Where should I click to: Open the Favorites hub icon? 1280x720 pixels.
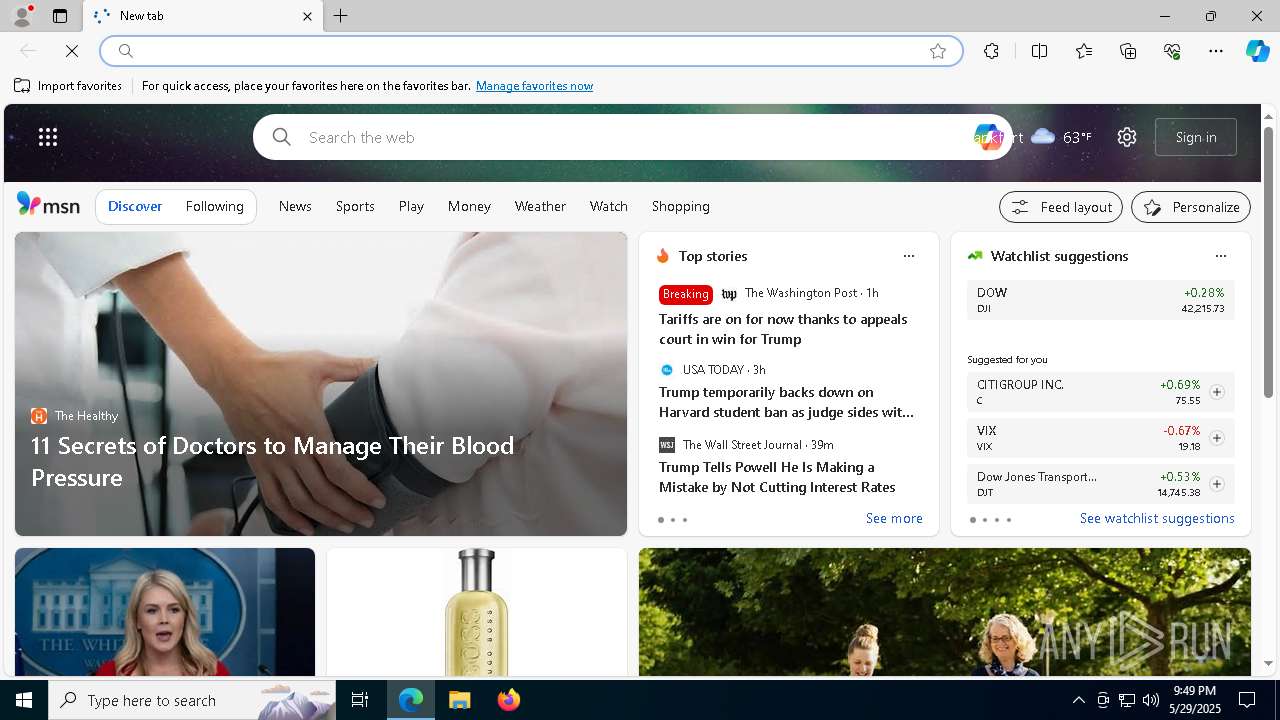[x=1084, y=51]
